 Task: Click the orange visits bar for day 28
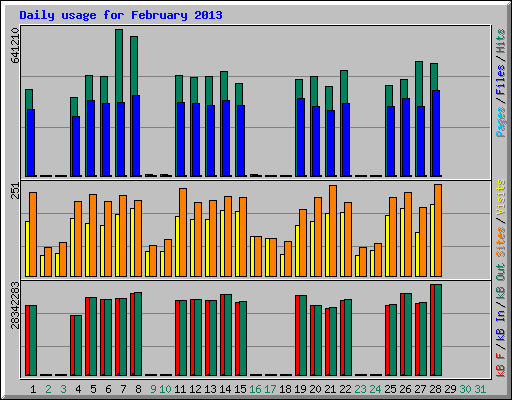tap(438, 230)
